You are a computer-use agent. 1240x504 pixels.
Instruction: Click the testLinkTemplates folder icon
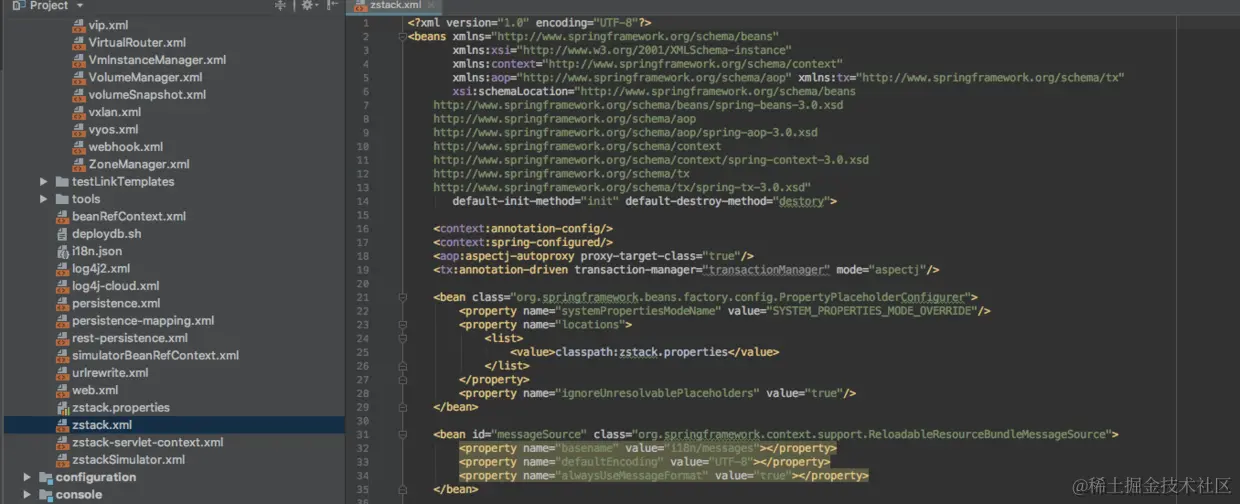62,182
